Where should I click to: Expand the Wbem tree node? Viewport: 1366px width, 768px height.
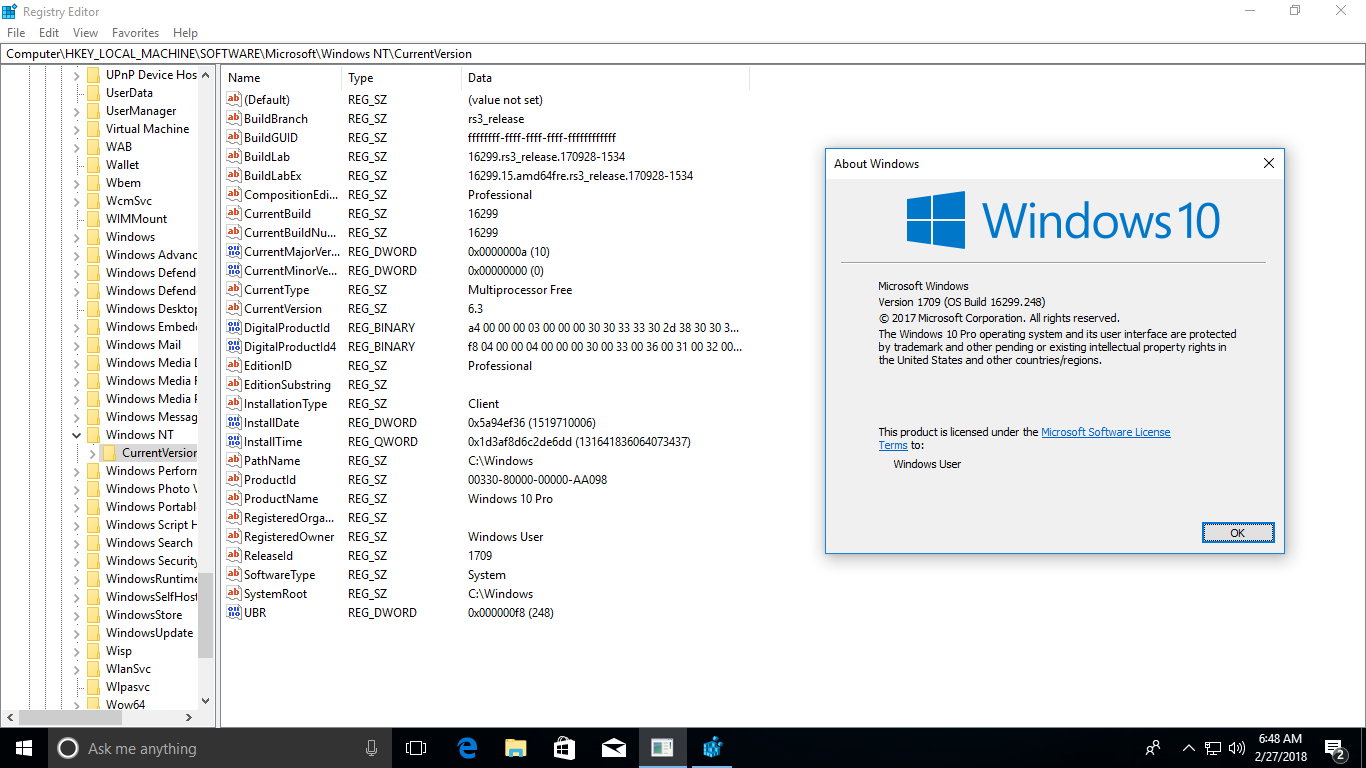click(77, 183)
